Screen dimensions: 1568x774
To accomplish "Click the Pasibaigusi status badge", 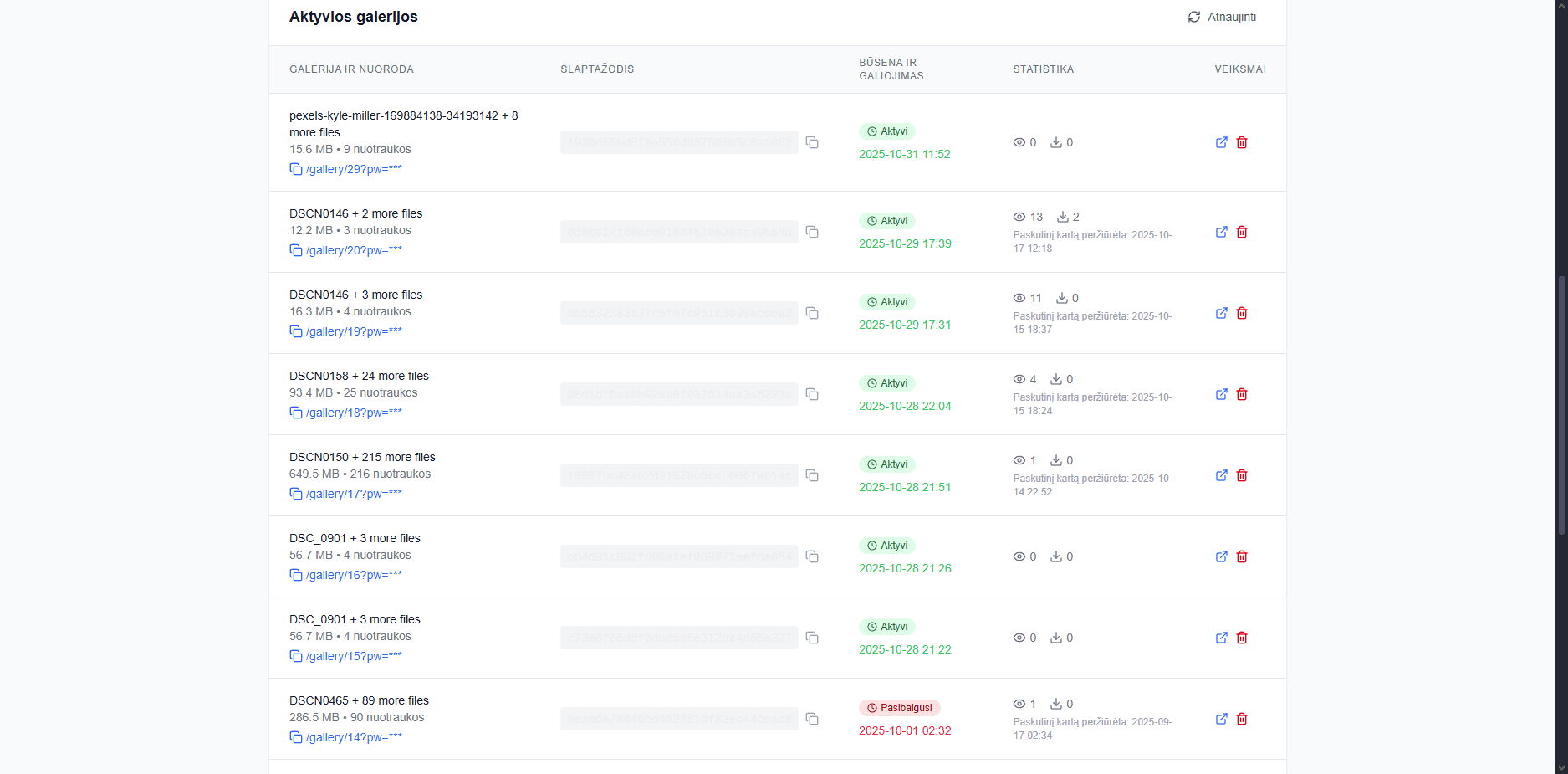I will point(899,707).
